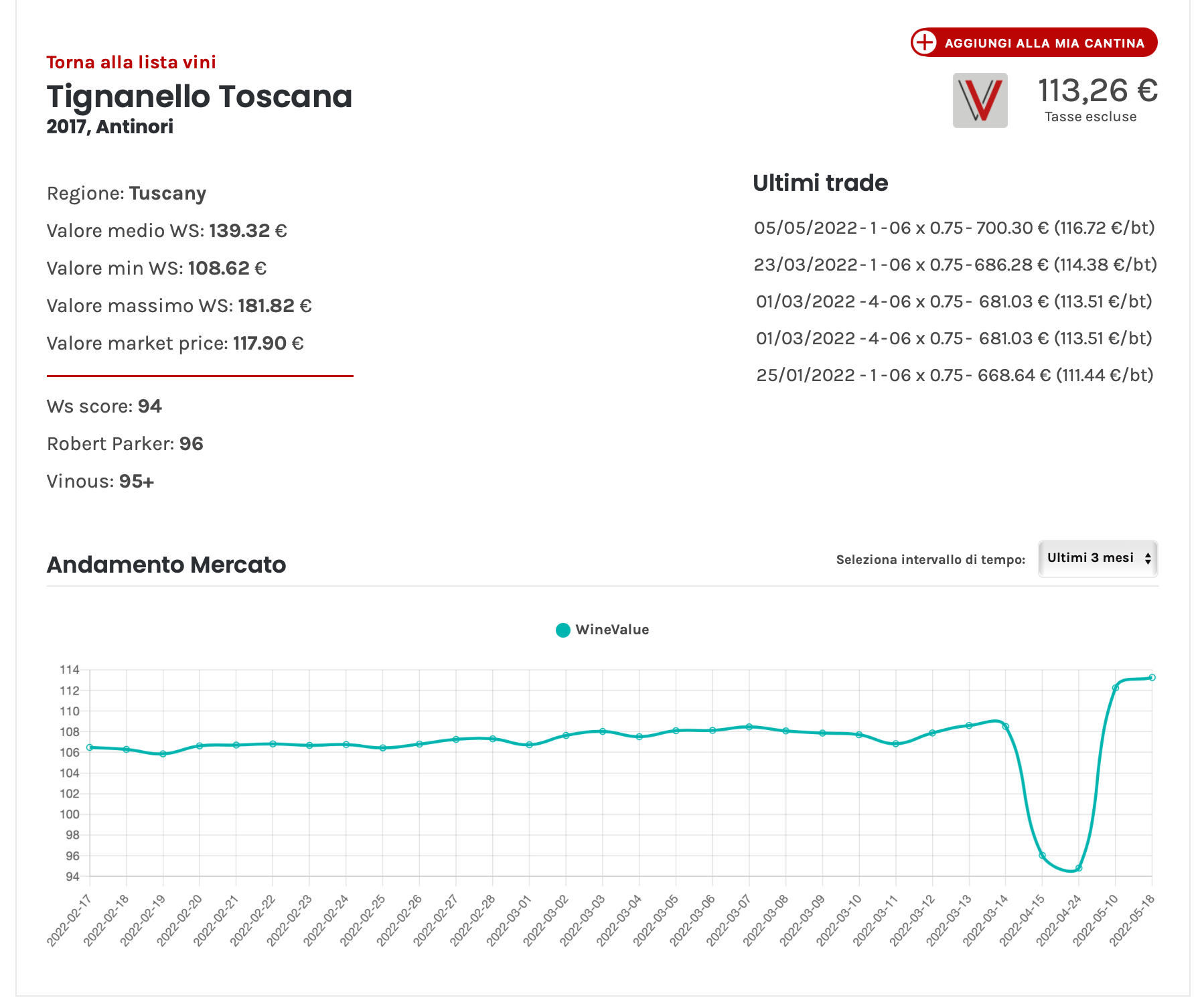Select the 05/05/2022 trade row
The height and width of the screenshot is (1002, 1204).
point(954,228)
